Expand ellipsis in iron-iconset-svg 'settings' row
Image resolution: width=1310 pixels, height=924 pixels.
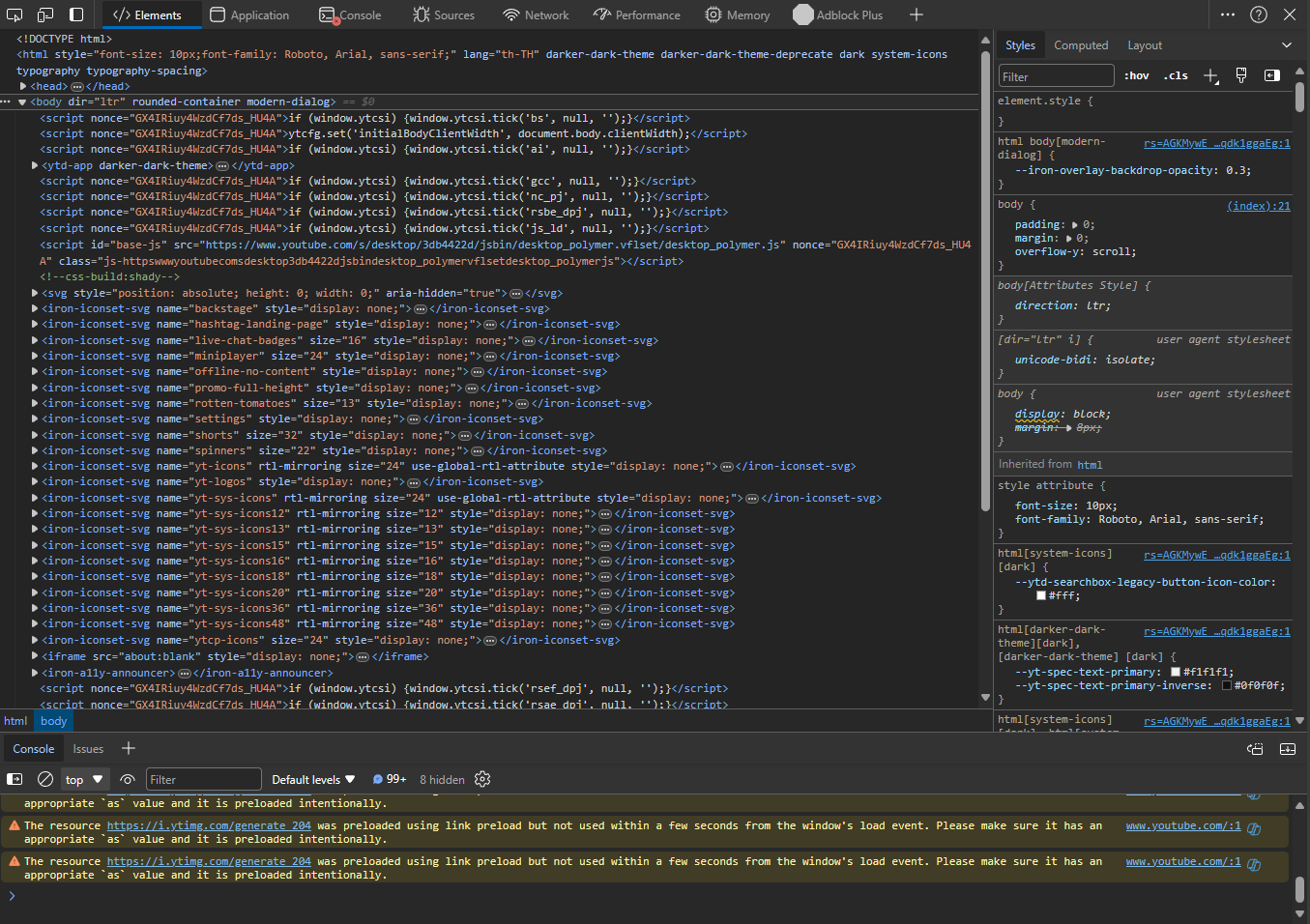tap(414, 419)
